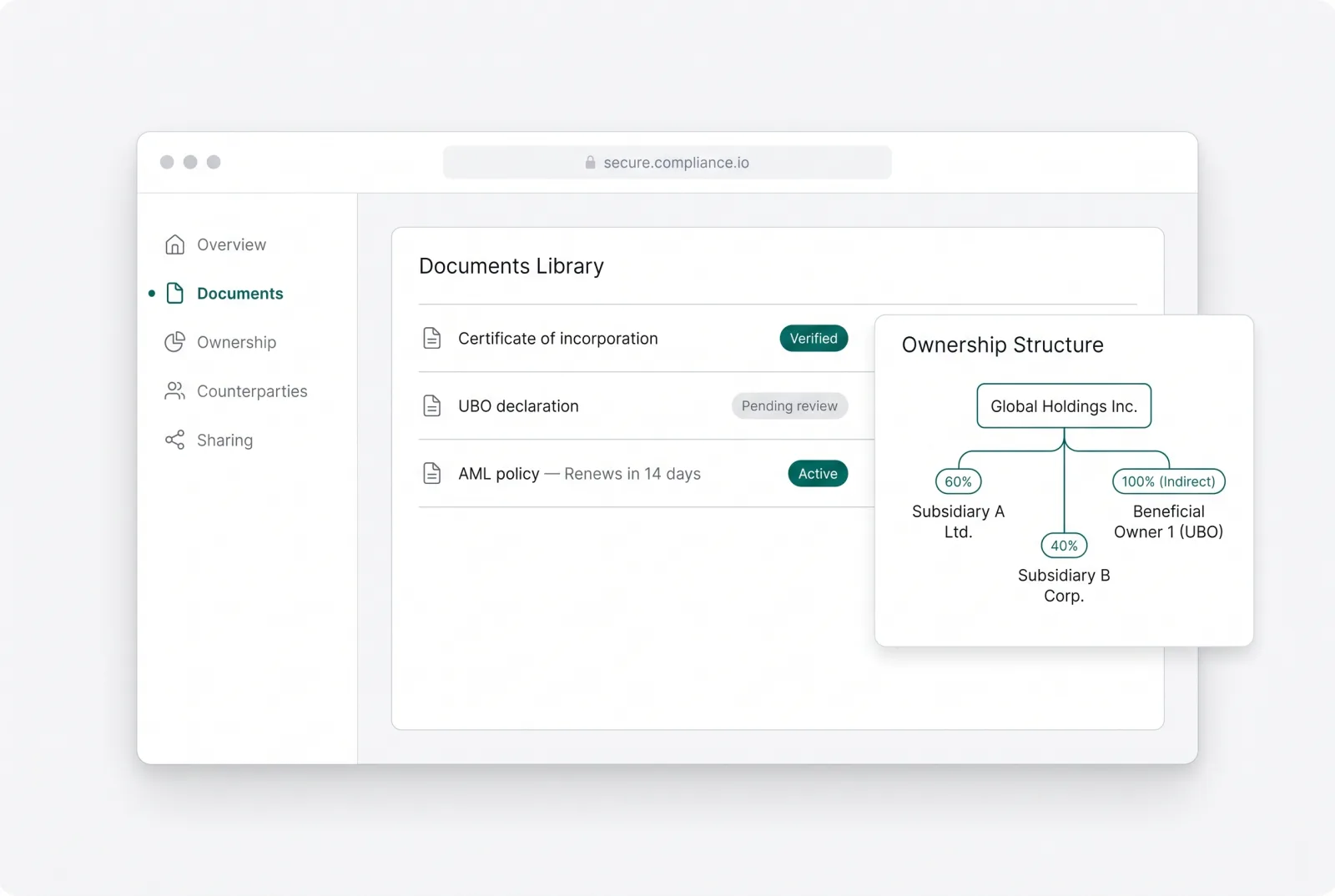Click the Documents Library heading
1335x896 pixels.
point(511,266)
